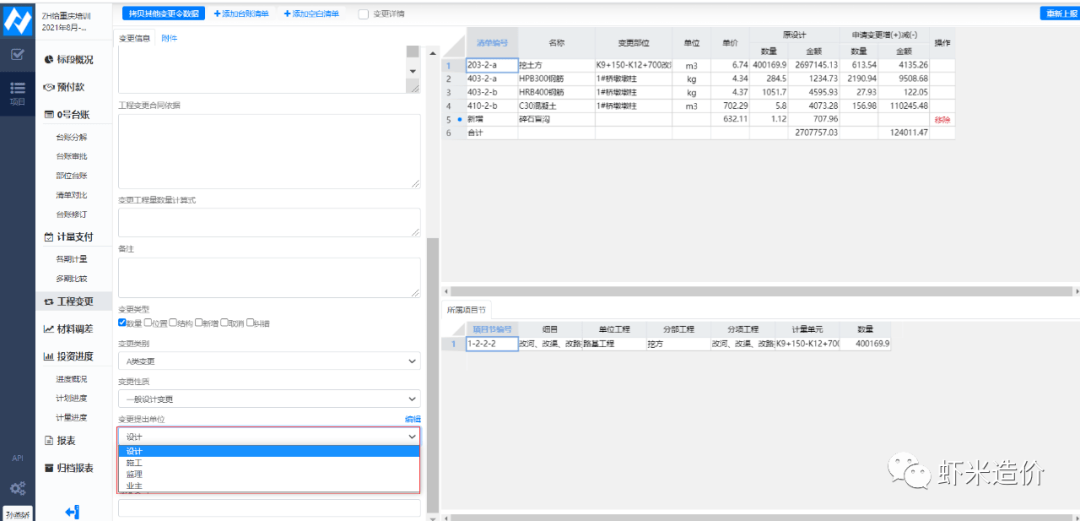Select the 项目 list icon in sidebar
The image size is (1080, 521).
[x=17, y=90]
